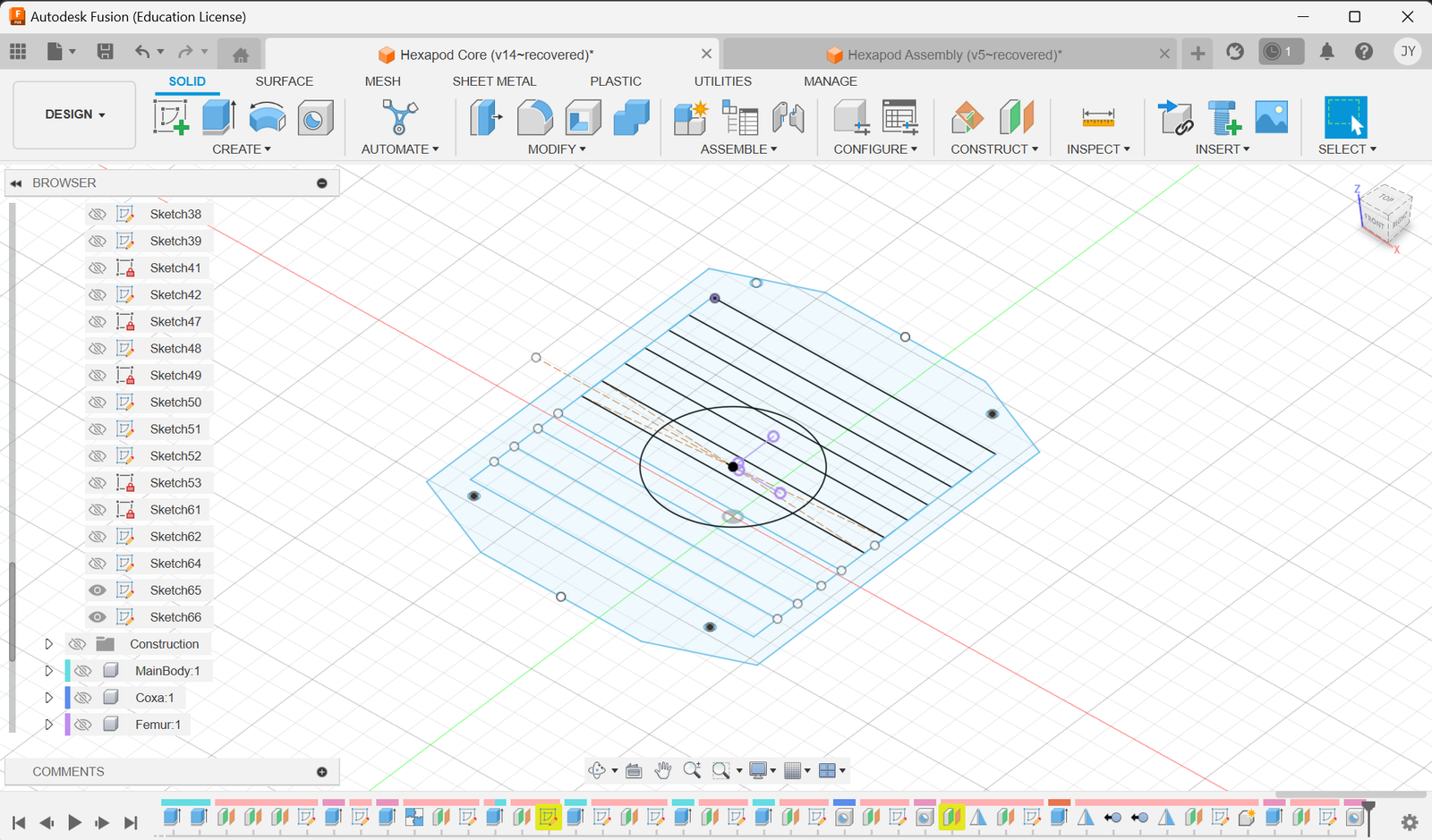
Task: Expand the Femur:1 component tree
Action: click(49, 725)
